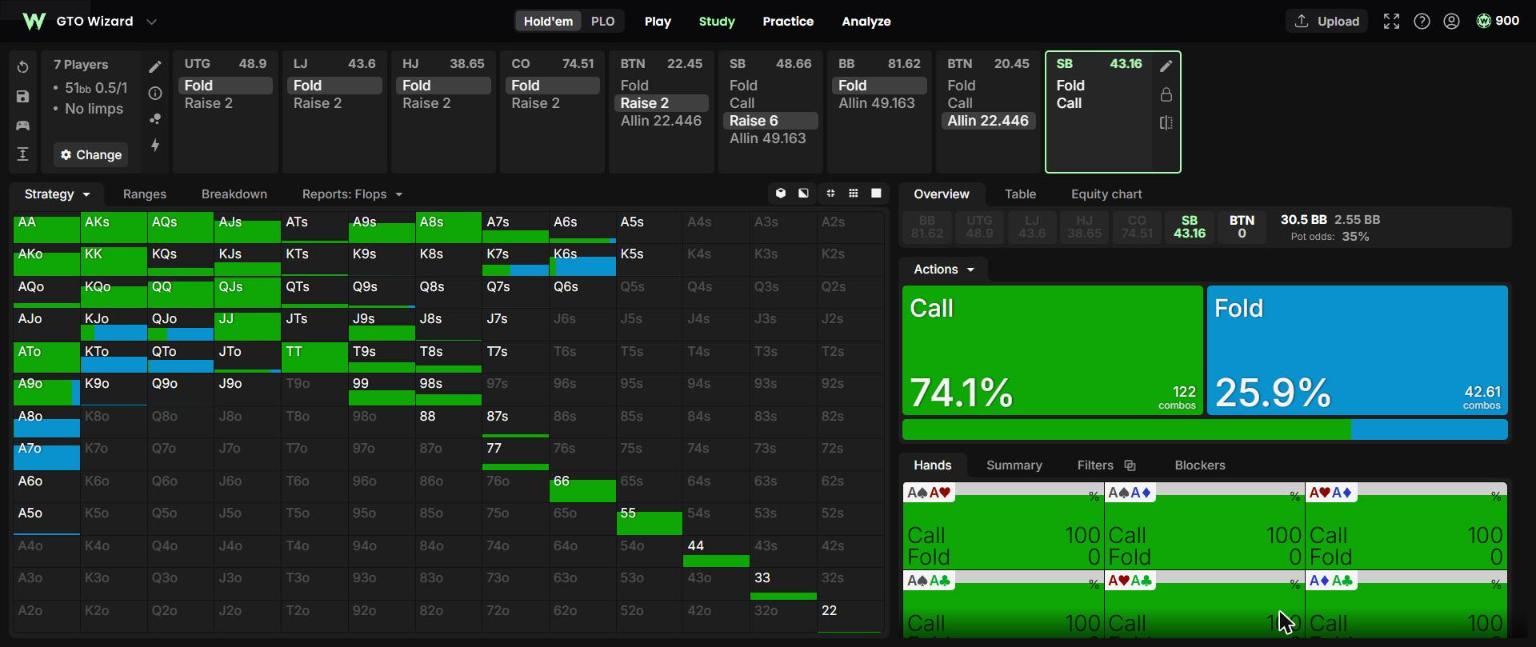
Task: Open the user account profile icon
Action: pos(1452,21)
